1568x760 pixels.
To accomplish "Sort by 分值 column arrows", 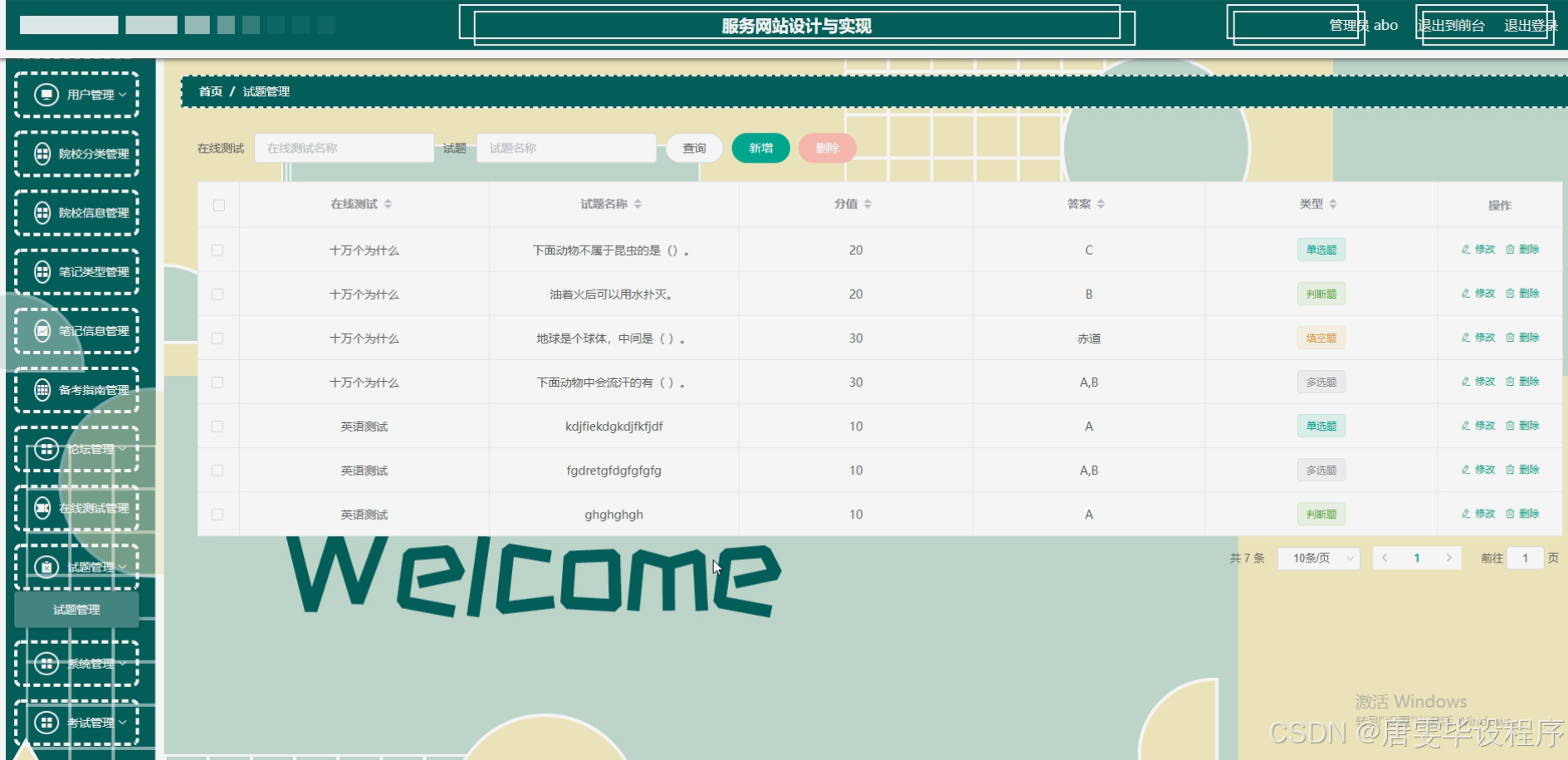I will click(x=867, y=204).
